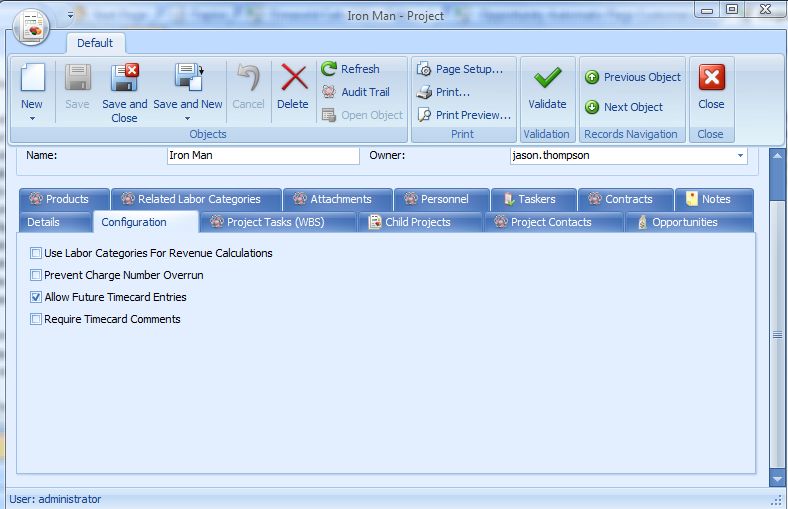Switch to the Child Projects tab

[420, 222]
